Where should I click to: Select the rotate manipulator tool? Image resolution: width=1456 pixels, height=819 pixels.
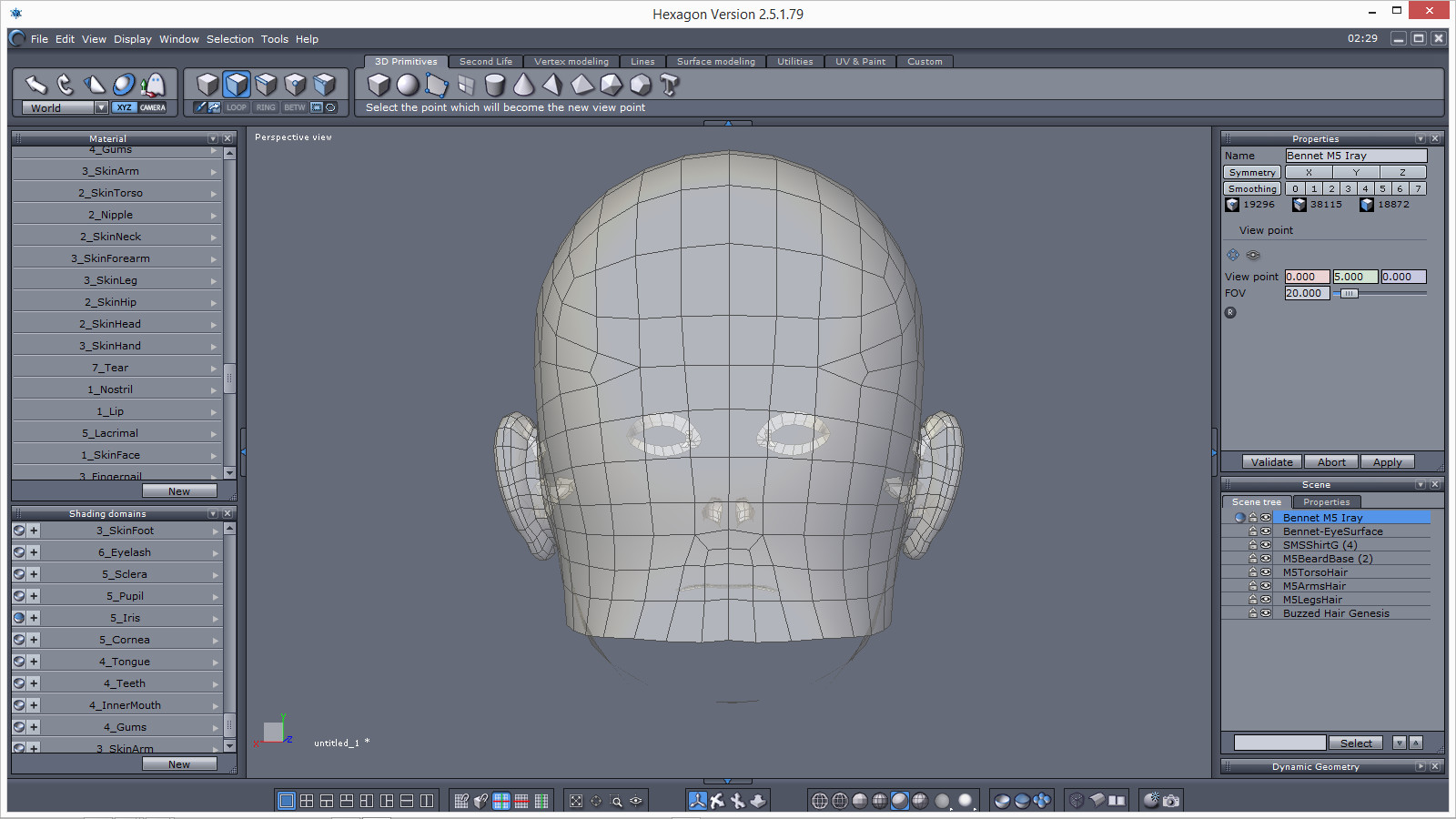[65, 85]
